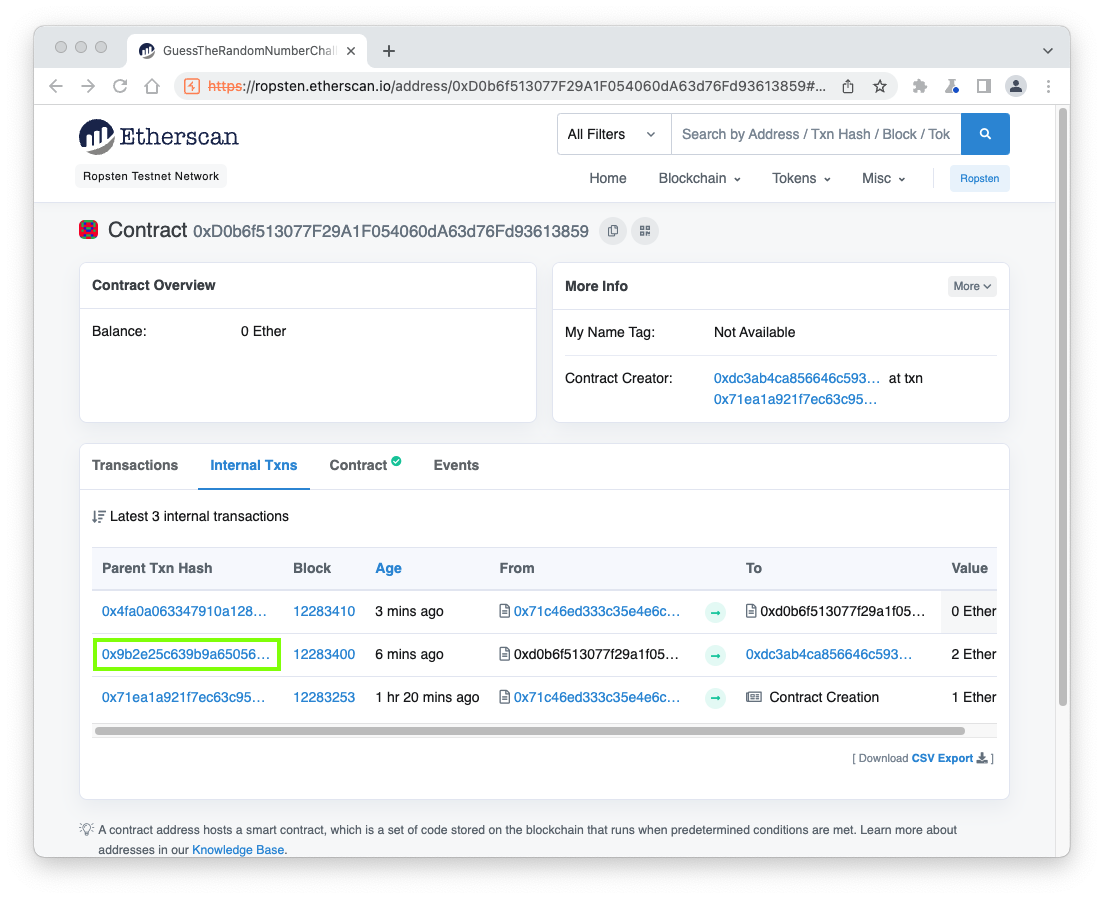Toggle the browser side panel icon

984,86
